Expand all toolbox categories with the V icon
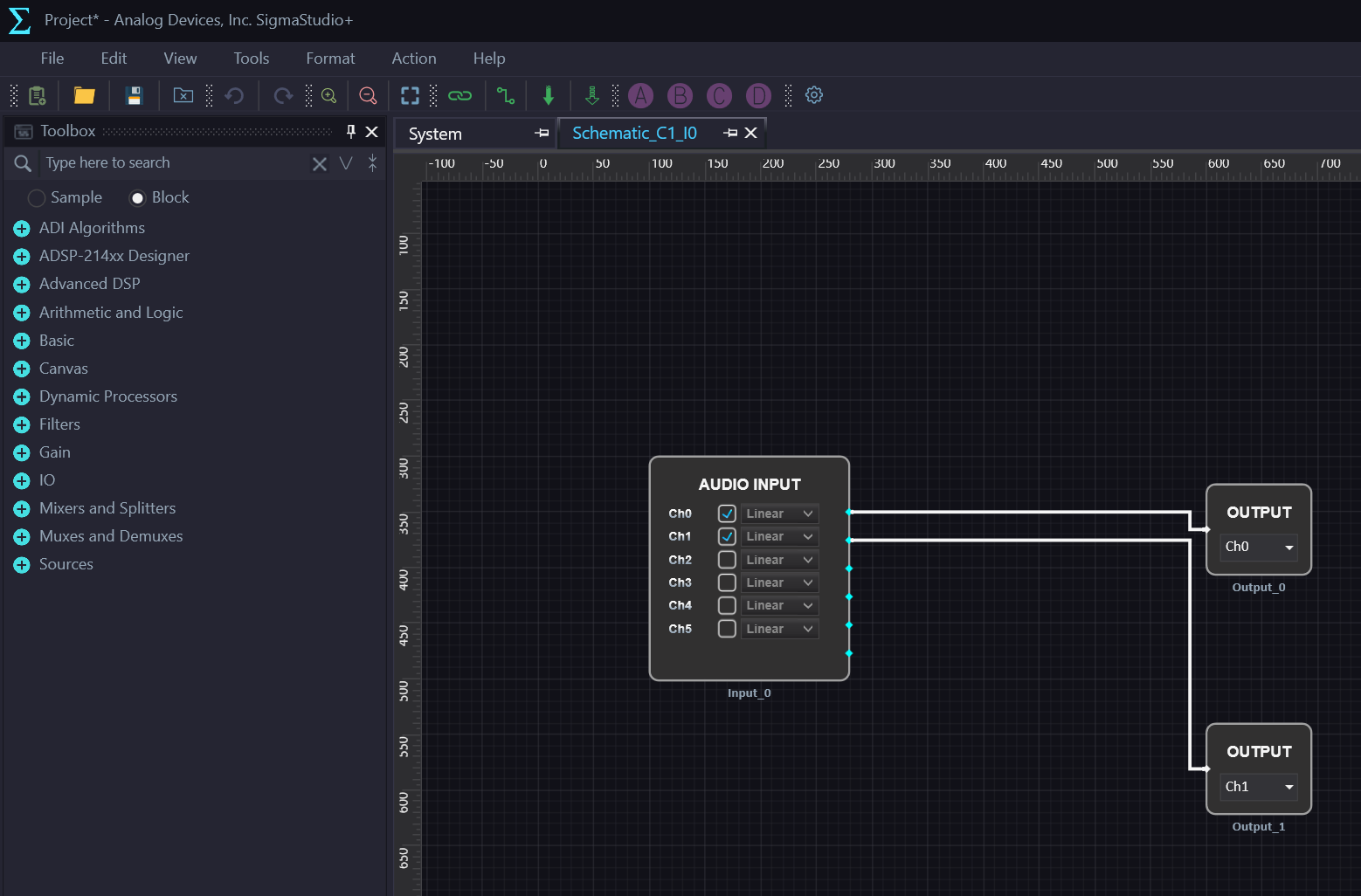The height and width of the screenshot is (896, 1361). [346, 163]
